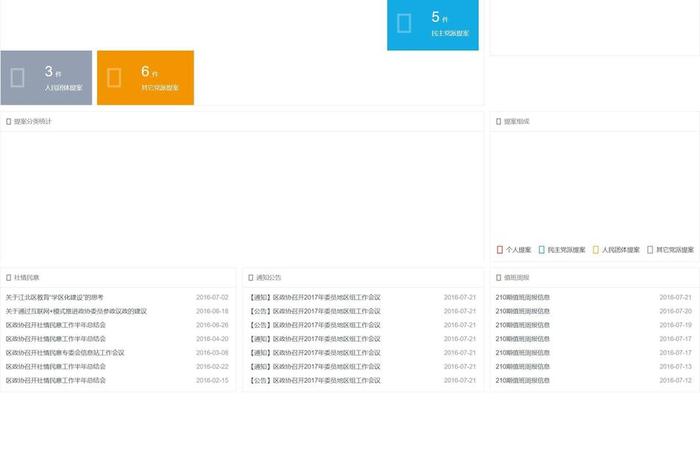Click the date 2016-07-02 in 社情民意 list
Viewport: 700px width, 470px height.
pos(212,297)
